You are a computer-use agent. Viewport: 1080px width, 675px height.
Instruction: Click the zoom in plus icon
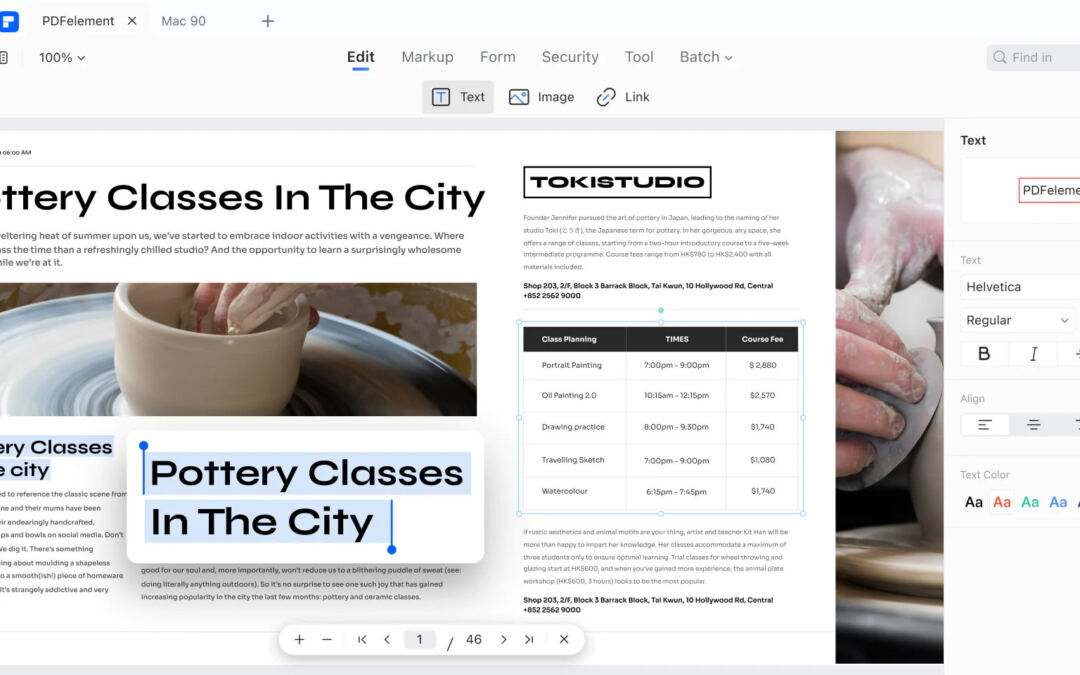click(299, 639)
